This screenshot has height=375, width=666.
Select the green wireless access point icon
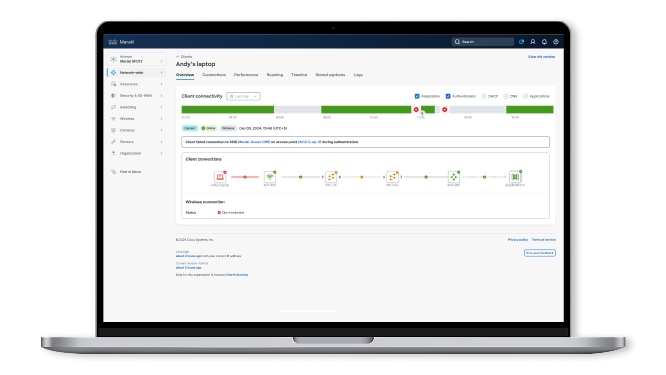point(270,177)
